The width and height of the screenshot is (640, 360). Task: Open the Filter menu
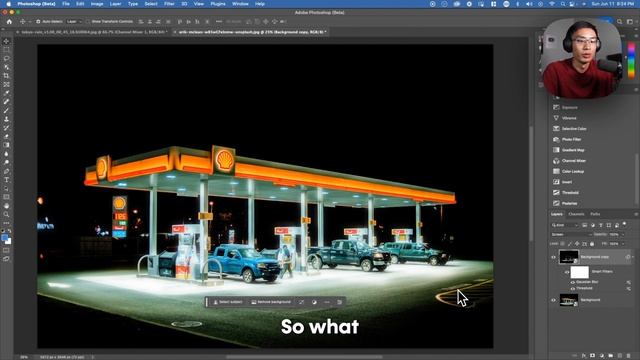tap(169, 4)
